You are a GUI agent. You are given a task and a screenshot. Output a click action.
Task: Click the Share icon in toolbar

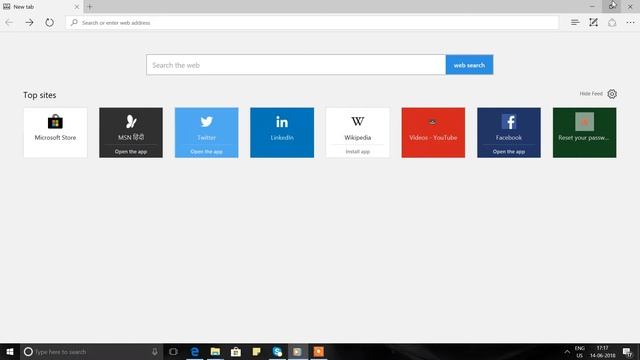(x=612, y=22)
